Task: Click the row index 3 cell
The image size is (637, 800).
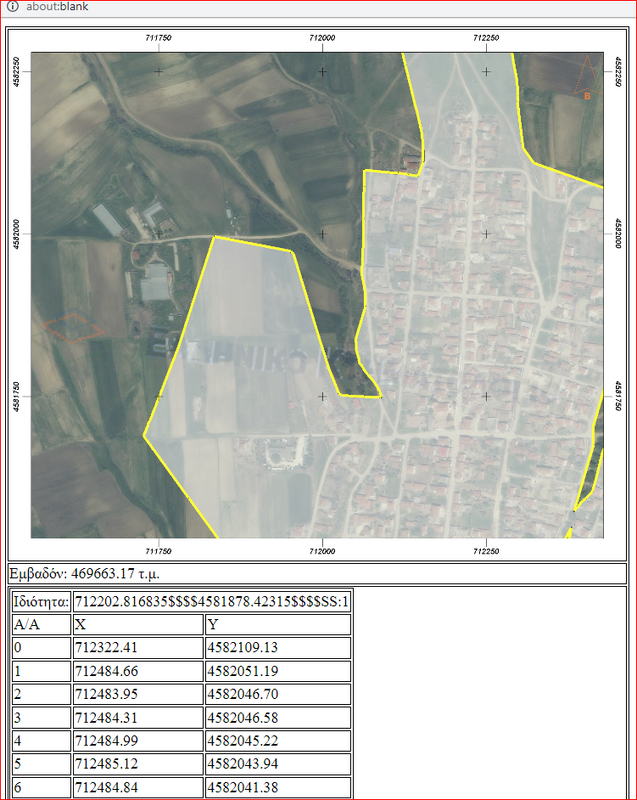Action: pyautogui.click(x=40, y=719)
